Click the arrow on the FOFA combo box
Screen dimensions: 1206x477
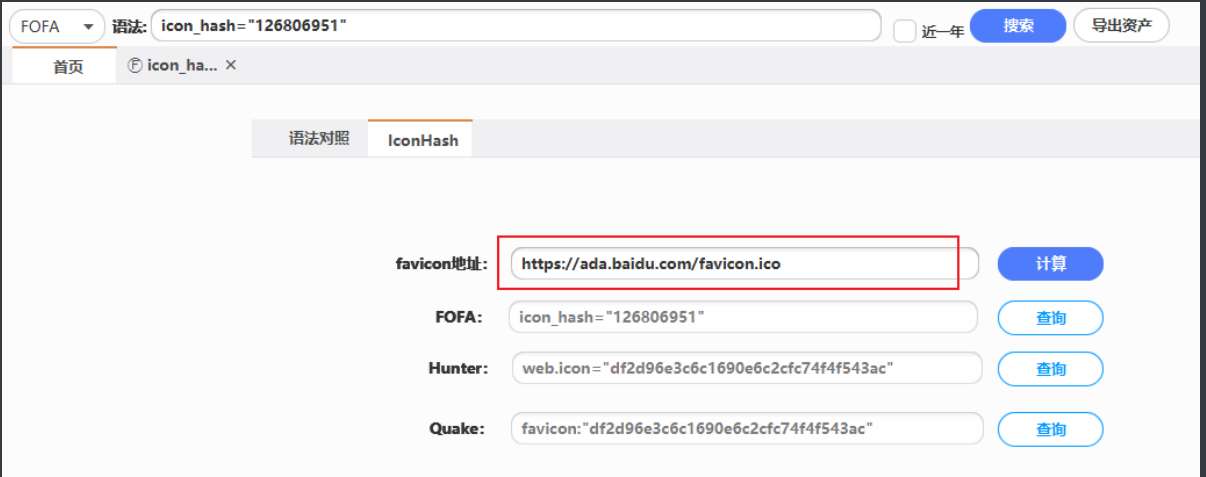[x=90, y=27]
